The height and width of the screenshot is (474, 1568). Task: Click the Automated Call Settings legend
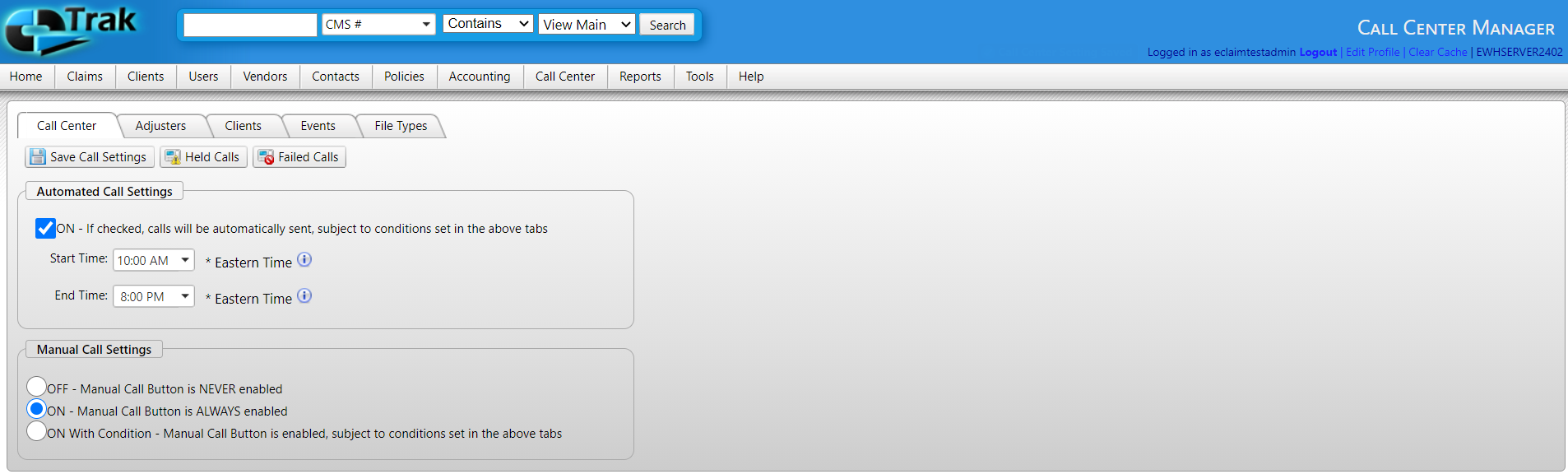104,192
